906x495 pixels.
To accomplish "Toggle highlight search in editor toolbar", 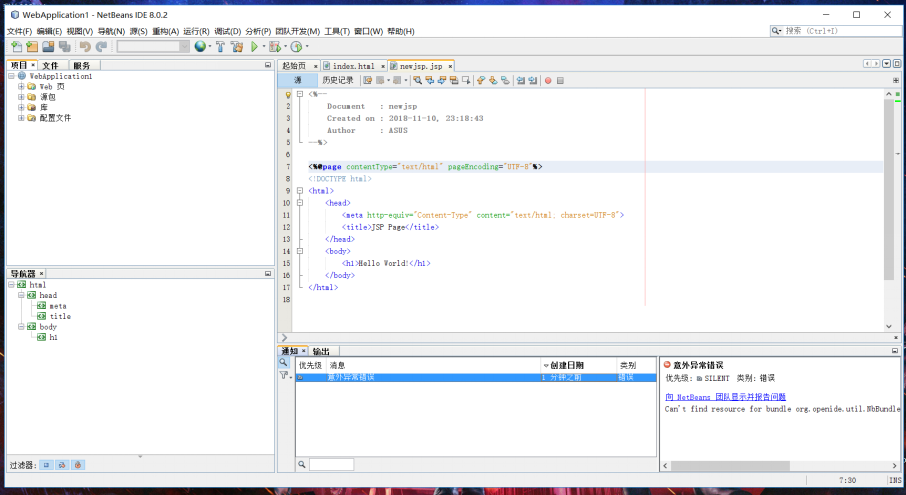I will coord(454,80).
